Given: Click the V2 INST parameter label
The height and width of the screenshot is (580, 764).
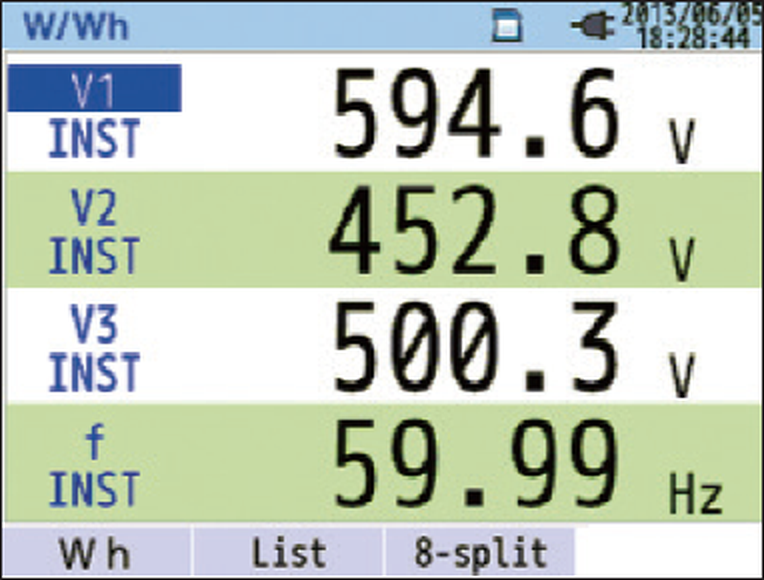Looking at the screenshot, I should pos(94,231).
